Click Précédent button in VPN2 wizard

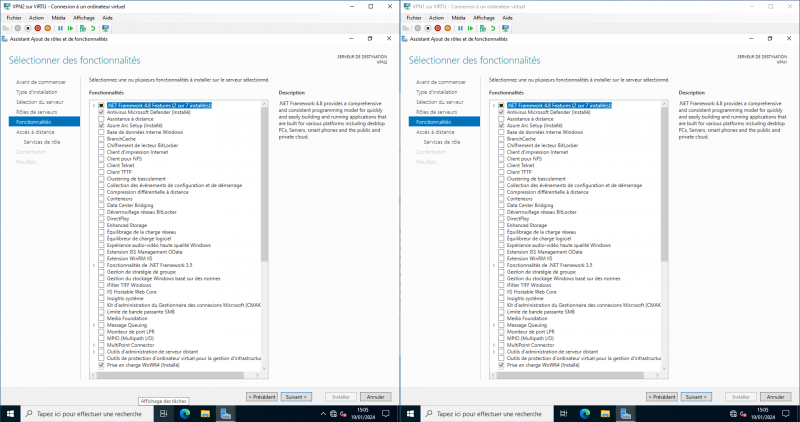pos(262,397)
